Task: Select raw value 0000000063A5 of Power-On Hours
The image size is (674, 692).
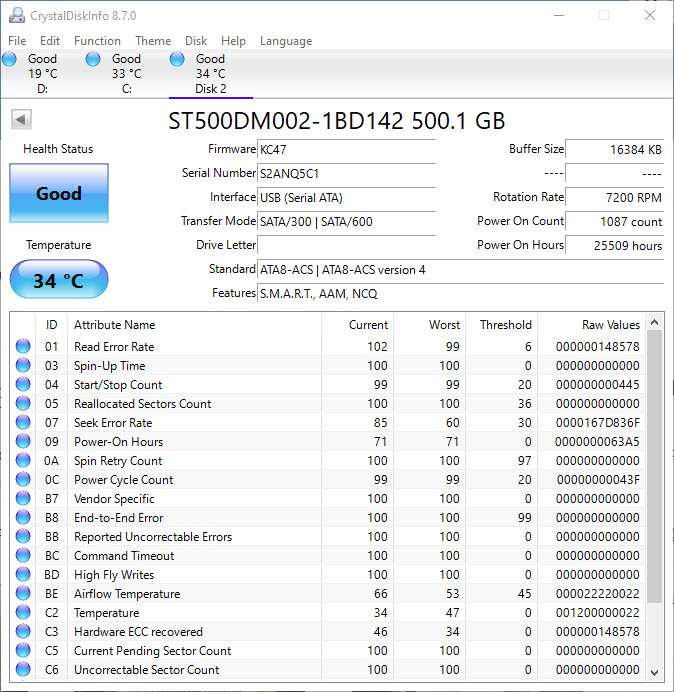Action: (x=597, y=442)
